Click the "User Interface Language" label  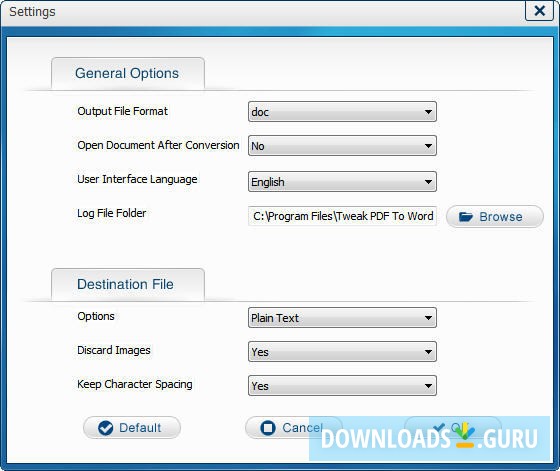tap(137, 179)
